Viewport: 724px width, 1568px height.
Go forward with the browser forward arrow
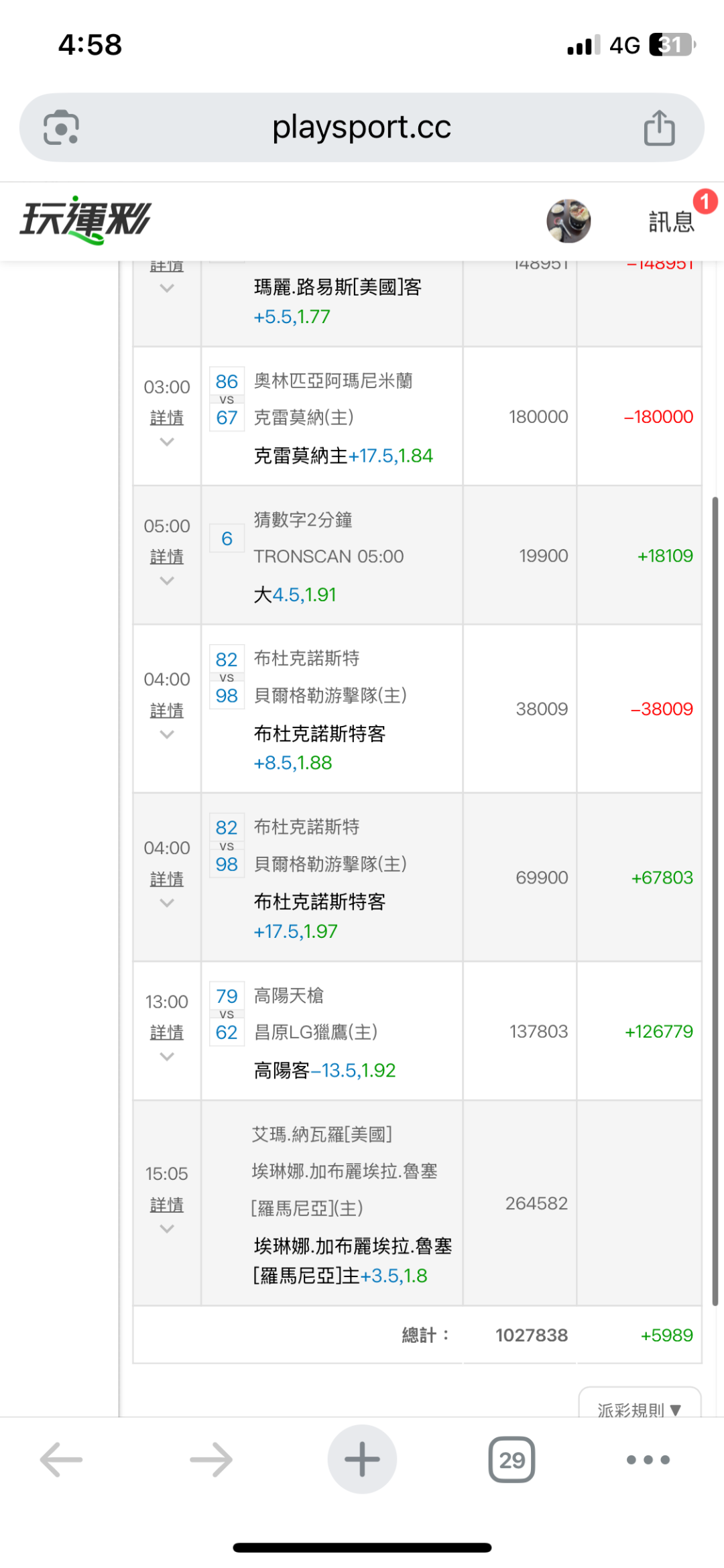pos(211,1459)
